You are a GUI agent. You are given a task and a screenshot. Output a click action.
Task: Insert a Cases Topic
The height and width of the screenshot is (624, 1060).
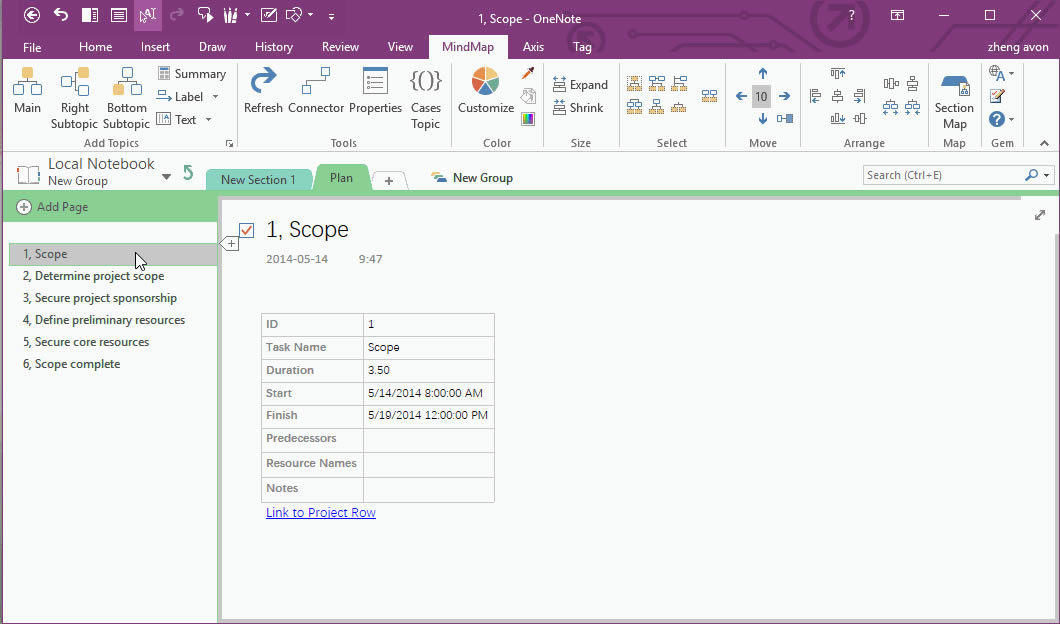[426, 96]
